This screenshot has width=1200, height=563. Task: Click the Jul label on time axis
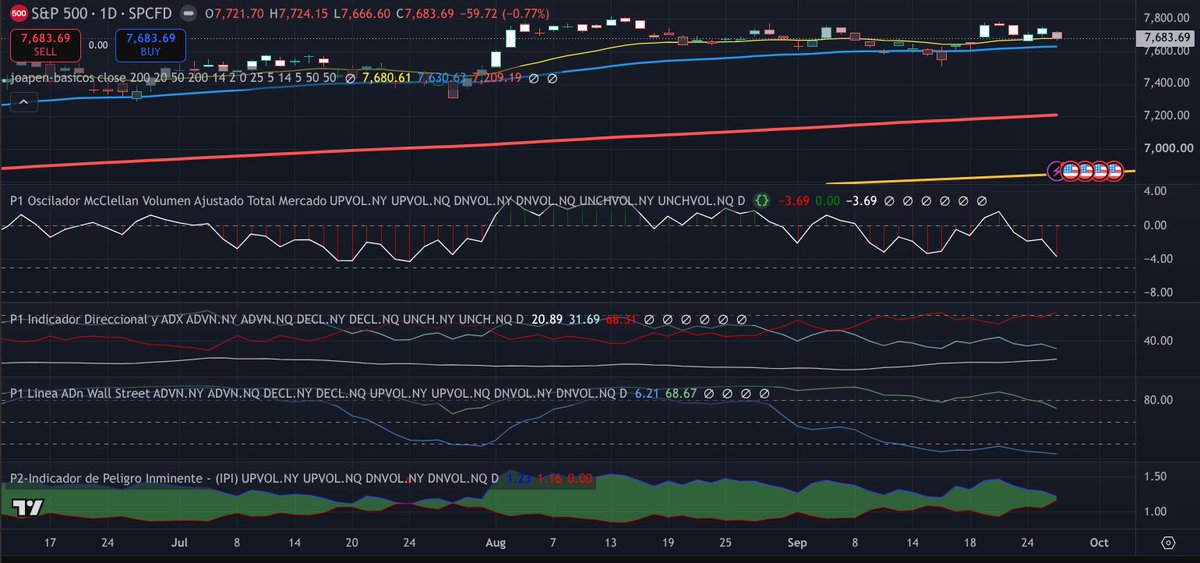180,543
